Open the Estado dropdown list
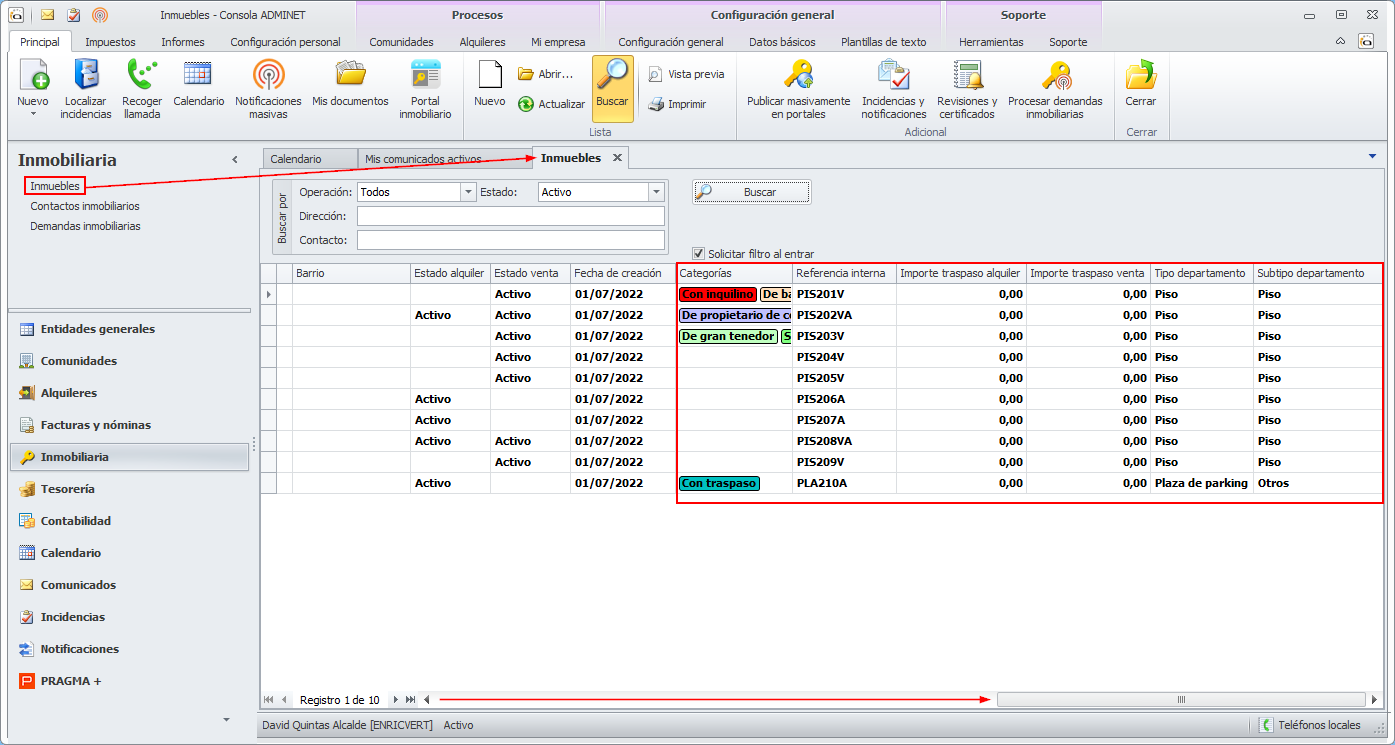 pyautogui.click(x=656, y=192)
